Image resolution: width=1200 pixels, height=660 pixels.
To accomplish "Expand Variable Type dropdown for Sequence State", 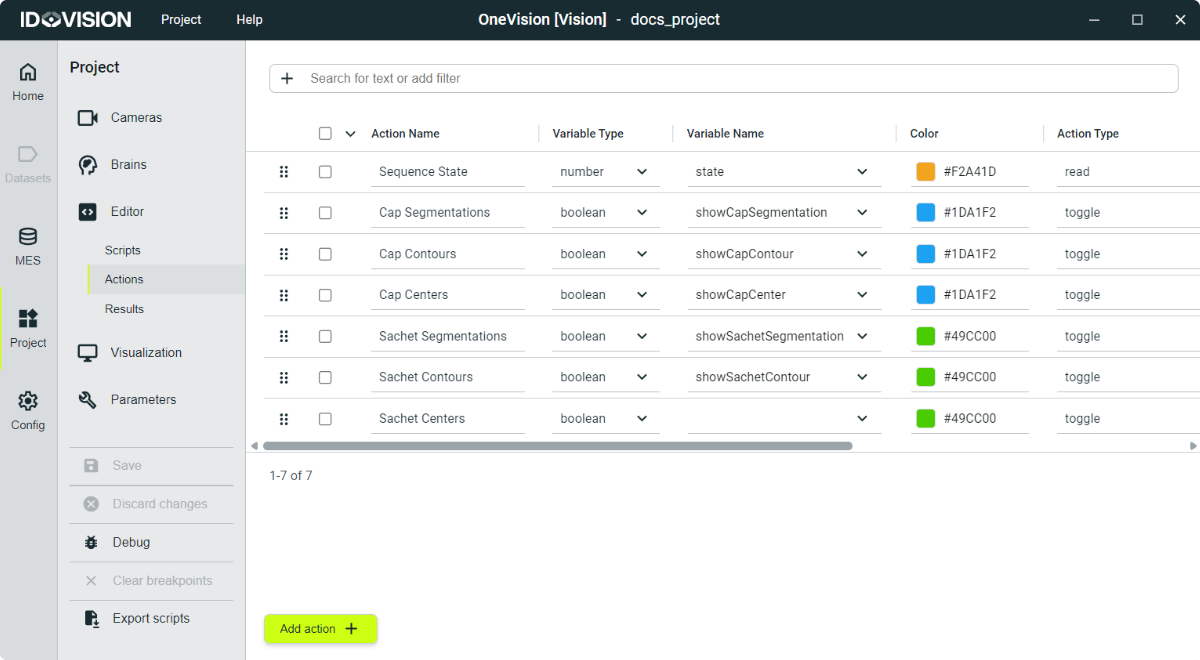I will (x=642, y=172).
